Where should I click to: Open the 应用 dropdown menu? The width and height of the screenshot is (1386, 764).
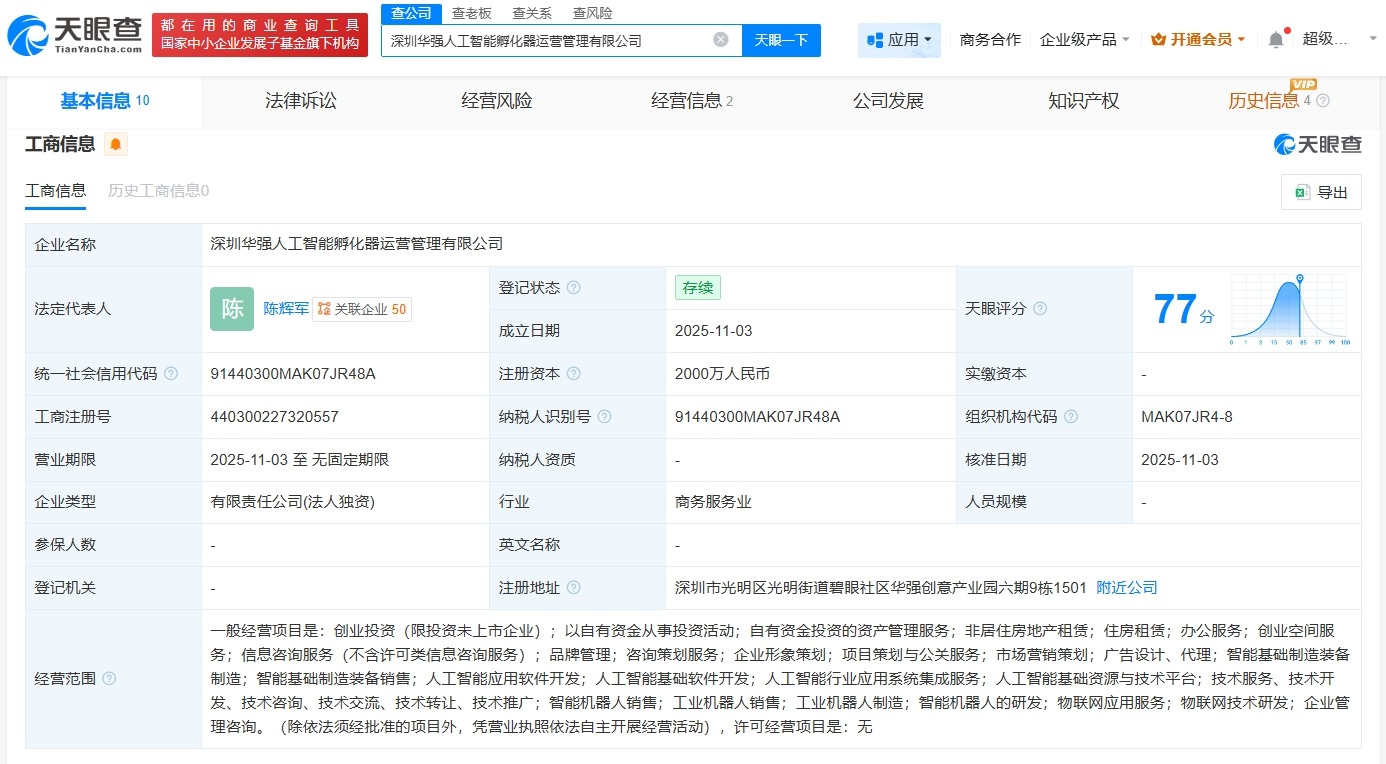coord(899,38)
